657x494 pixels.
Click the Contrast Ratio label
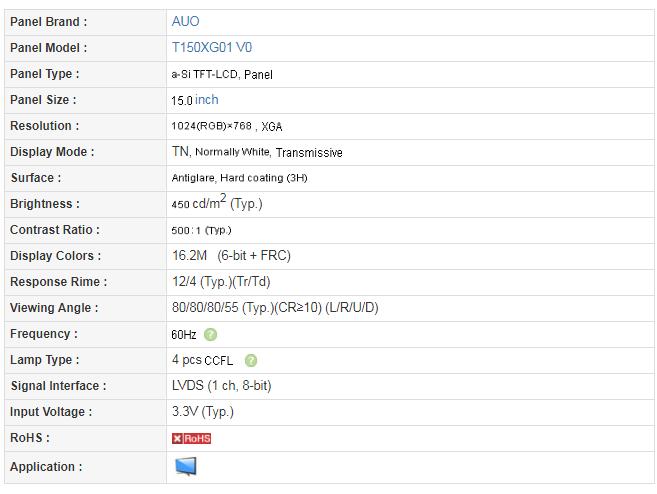coord(55,230)
